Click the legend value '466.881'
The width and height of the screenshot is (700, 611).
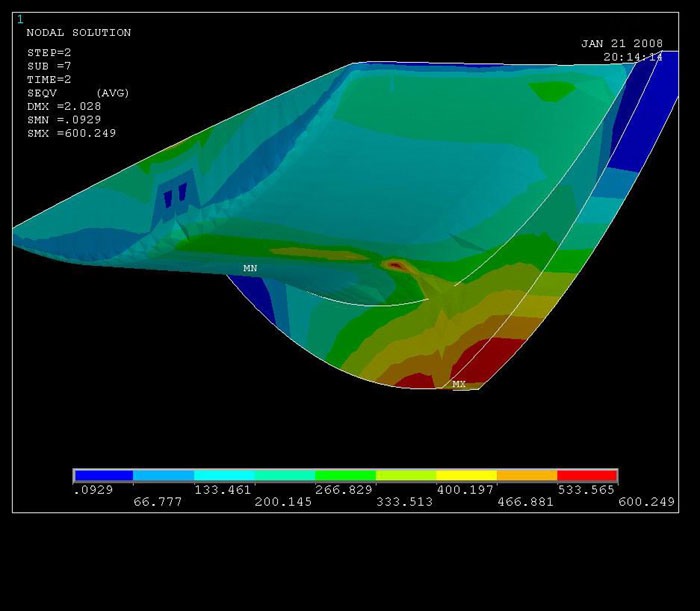pyautogui.click(x=525, y=502)
